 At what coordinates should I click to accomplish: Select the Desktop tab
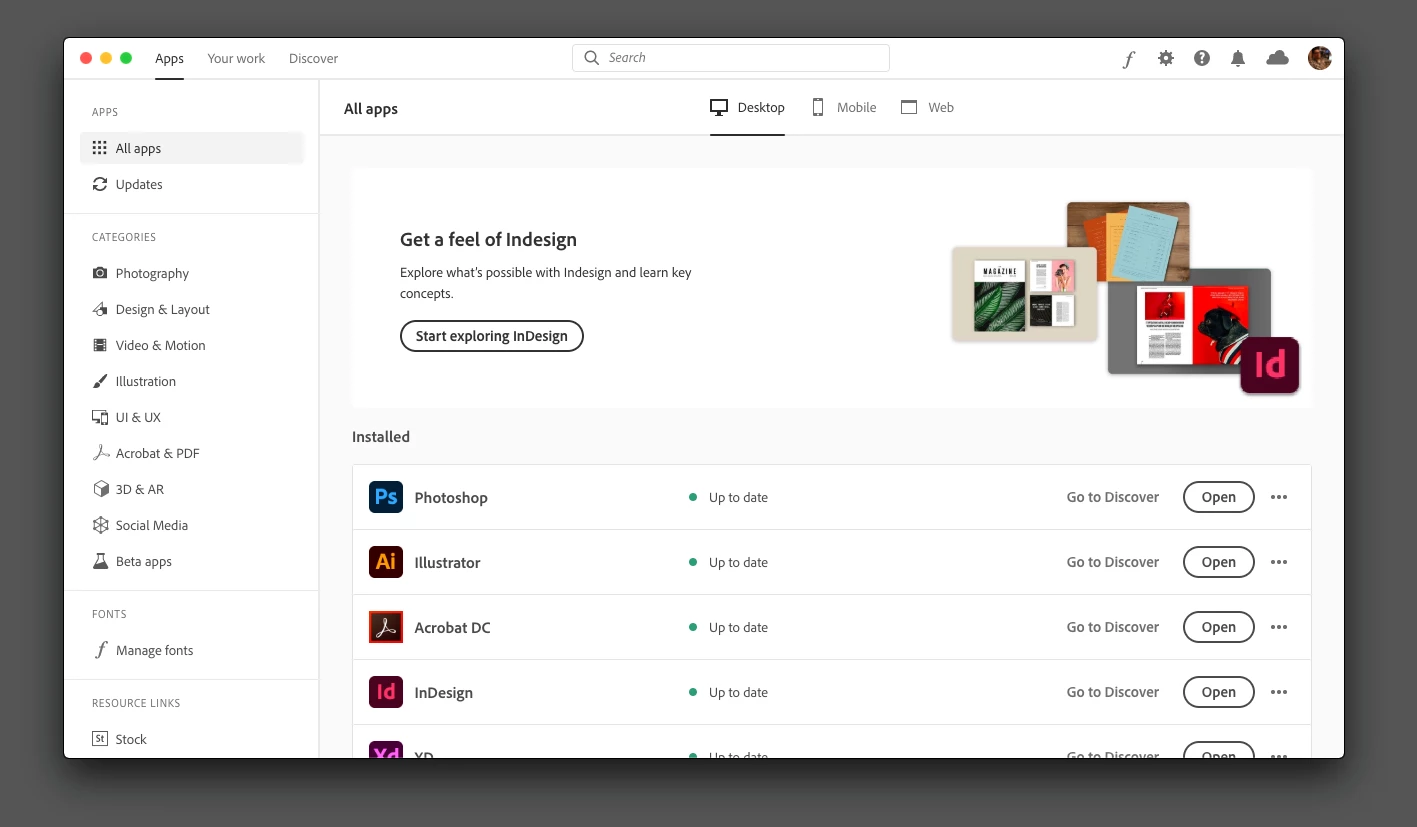pos(747,107)
